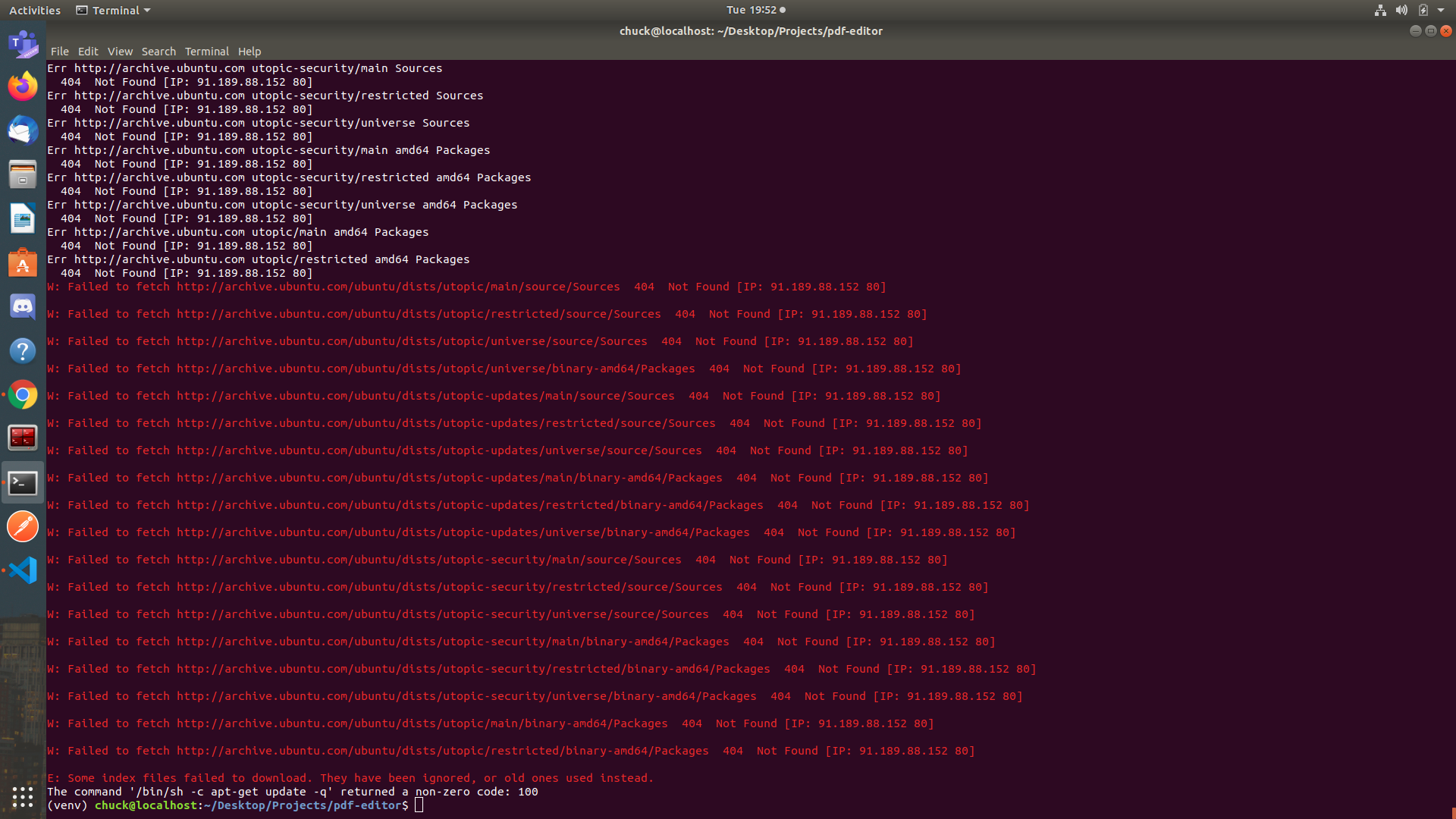Click the warning for utopic-updates/universe/source/Sources

pos(507,450)
